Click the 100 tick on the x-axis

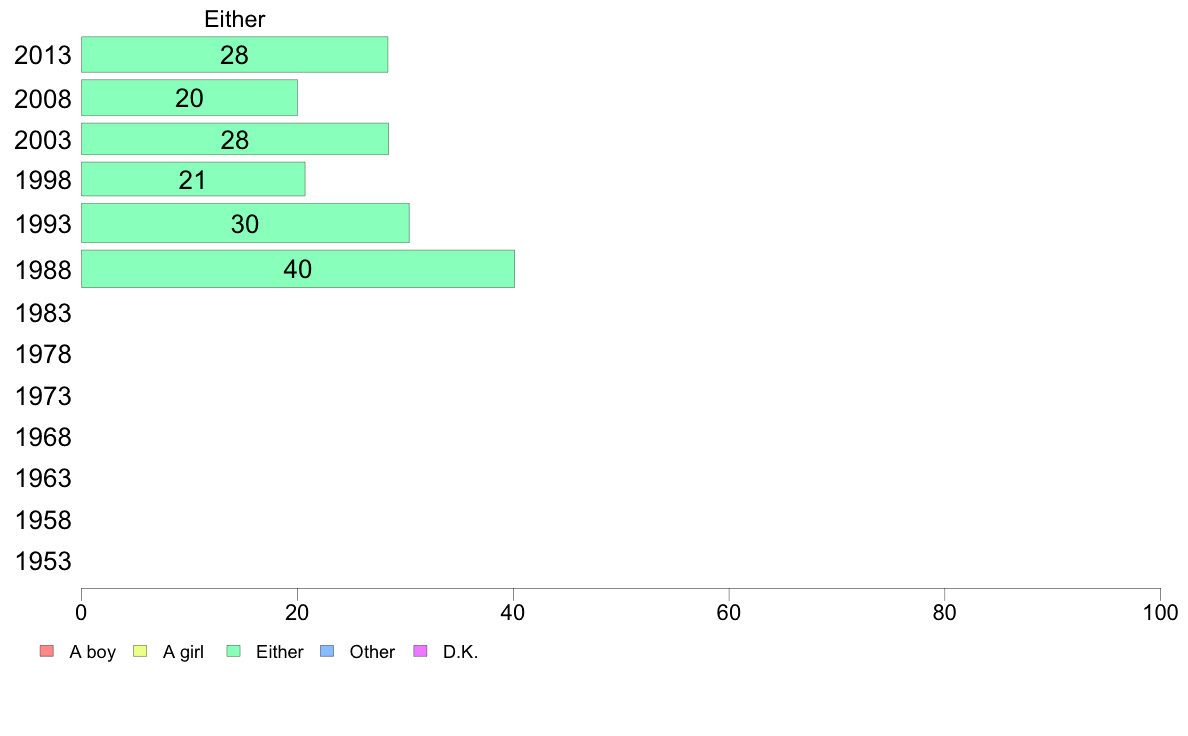coord(1159,611)
